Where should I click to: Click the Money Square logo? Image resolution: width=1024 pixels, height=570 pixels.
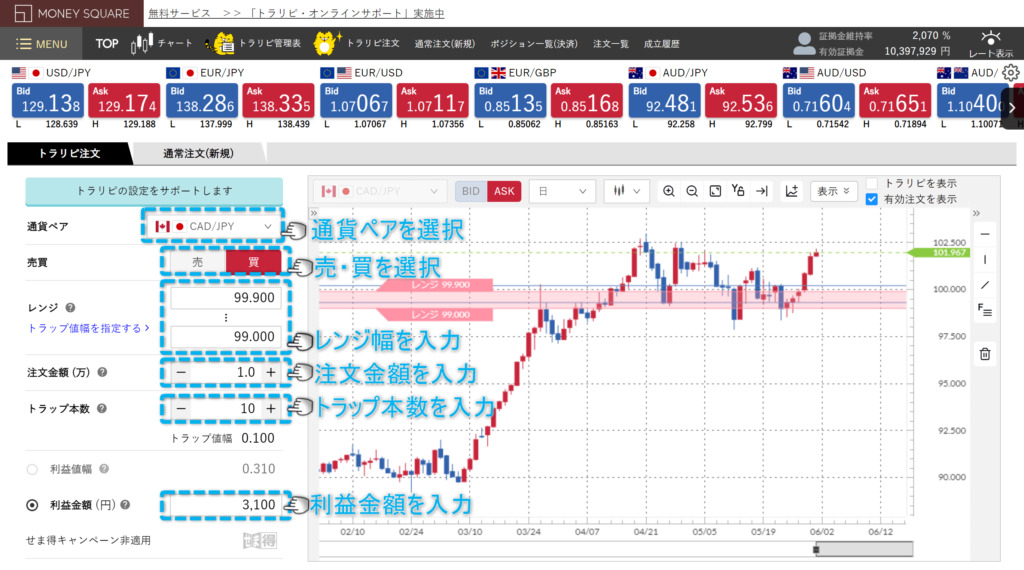72,13
